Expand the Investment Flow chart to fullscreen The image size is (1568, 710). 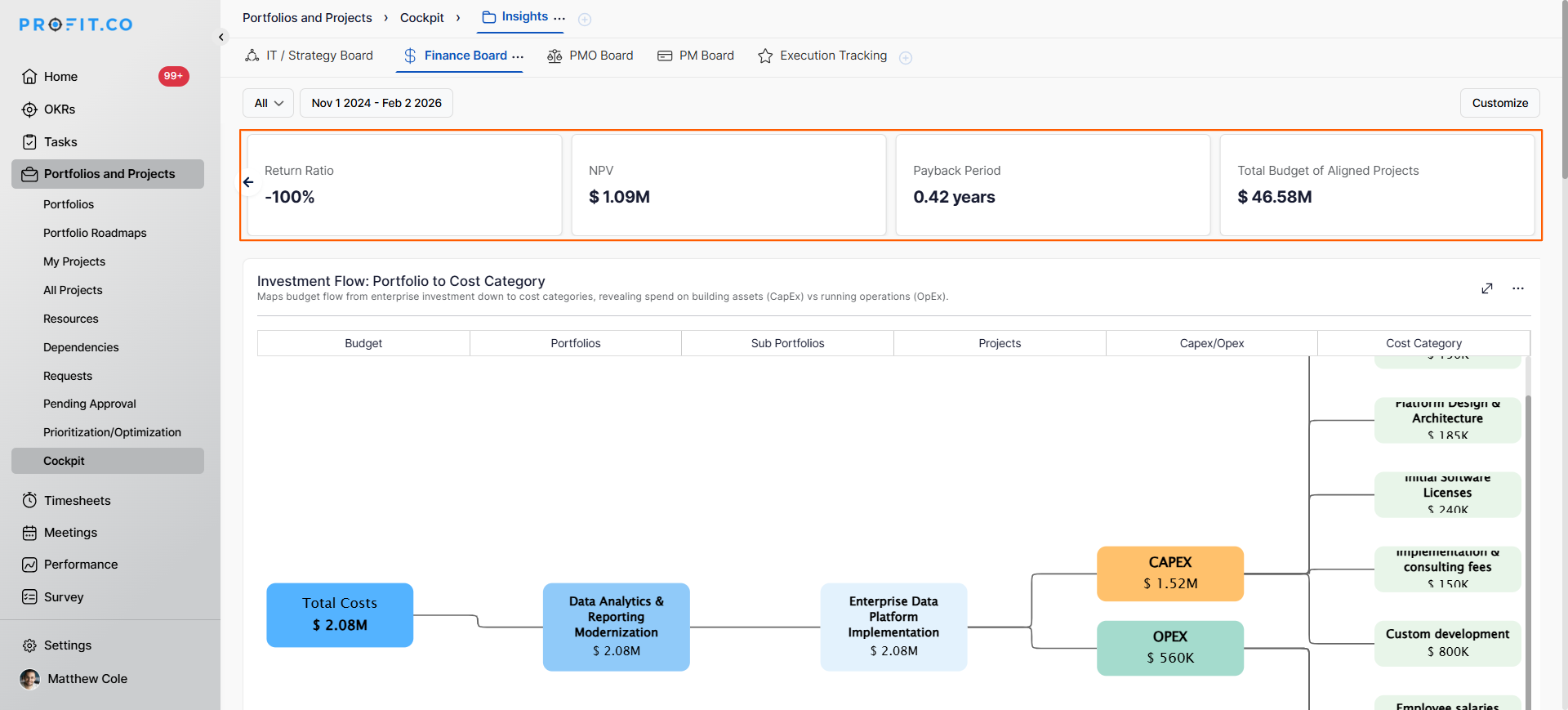point(1487,288)
